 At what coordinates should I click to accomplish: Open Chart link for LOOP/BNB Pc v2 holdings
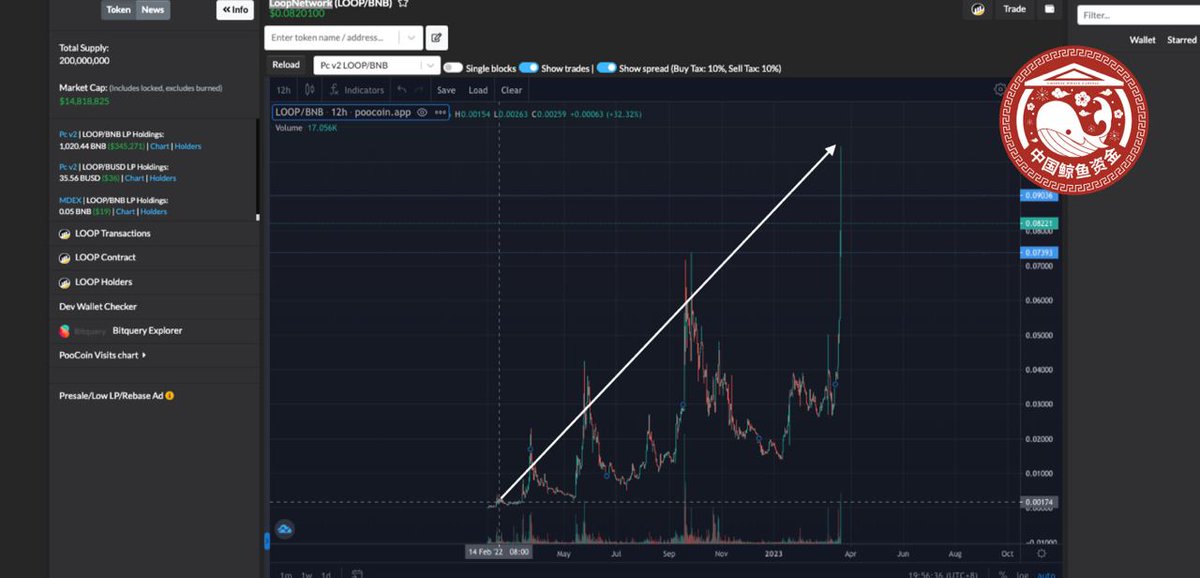160,146
